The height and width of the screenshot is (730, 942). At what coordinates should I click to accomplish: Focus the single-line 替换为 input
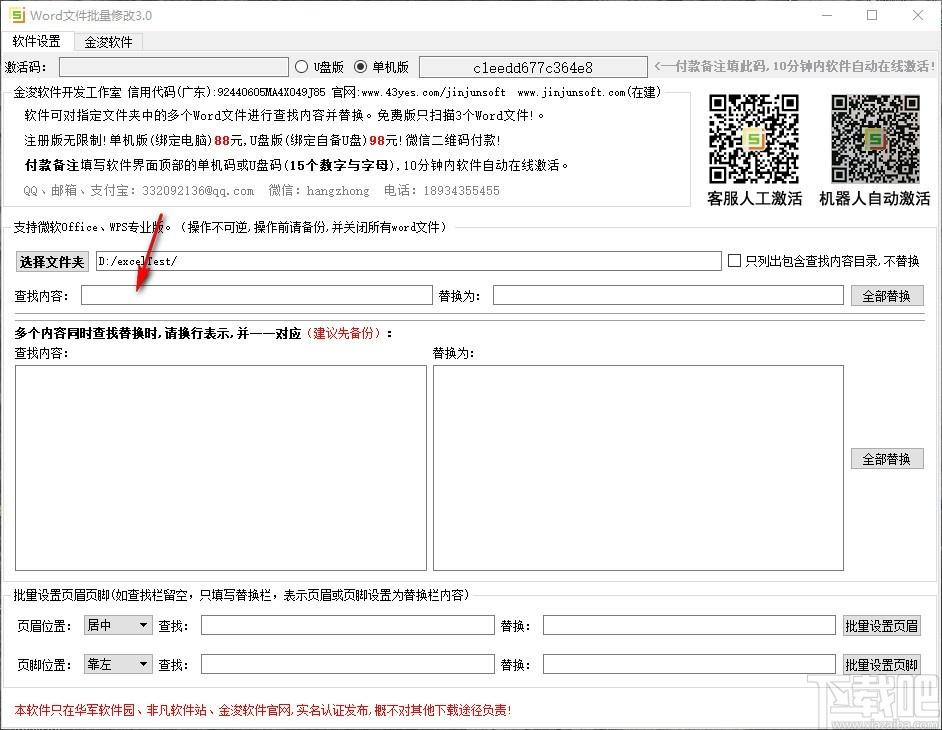pyautogui.click(x=668, y=295)
